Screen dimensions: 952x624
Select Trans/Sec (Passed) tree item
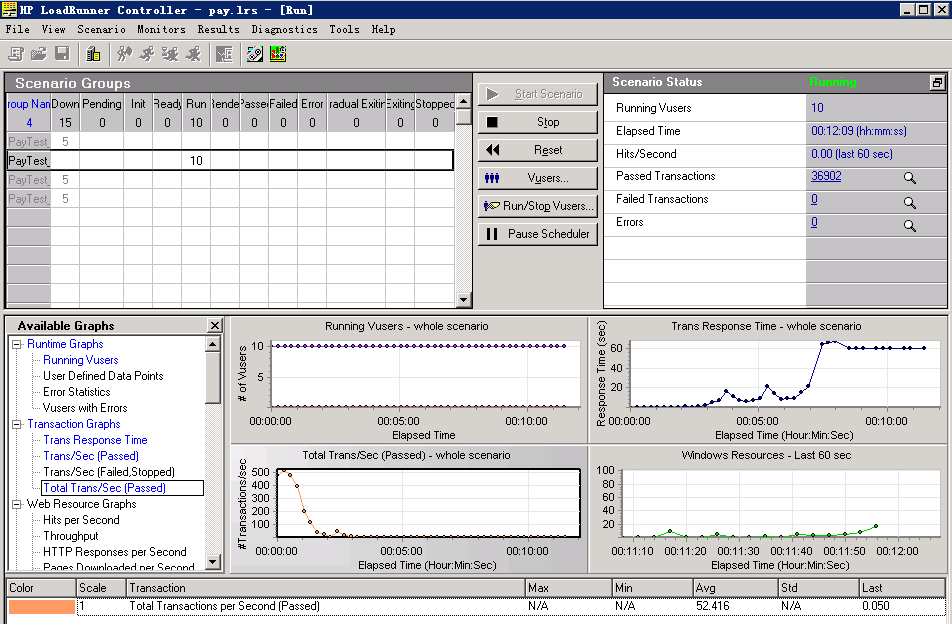(x=91, y=456)
